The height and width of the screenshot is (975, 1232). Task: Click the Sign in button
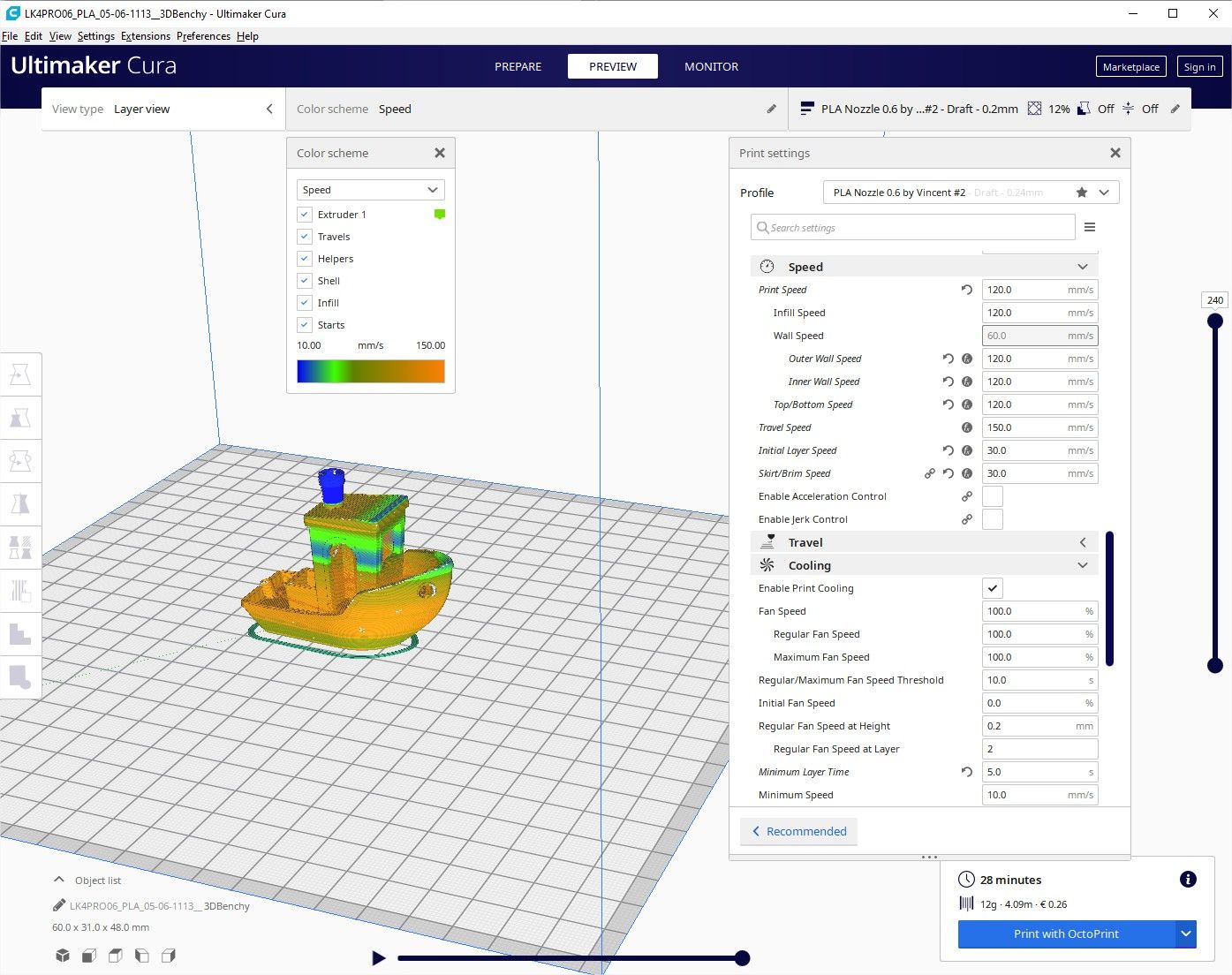[1200, 66]
